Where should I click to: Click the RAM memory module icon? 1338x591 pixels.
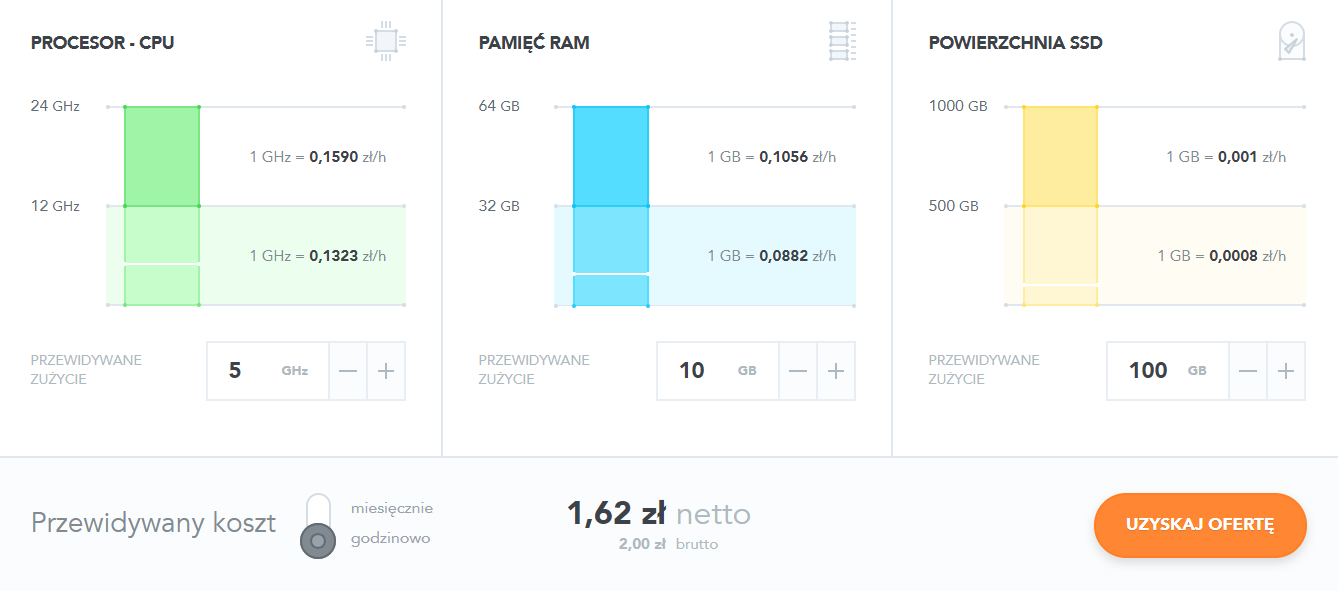coord(842,42)
